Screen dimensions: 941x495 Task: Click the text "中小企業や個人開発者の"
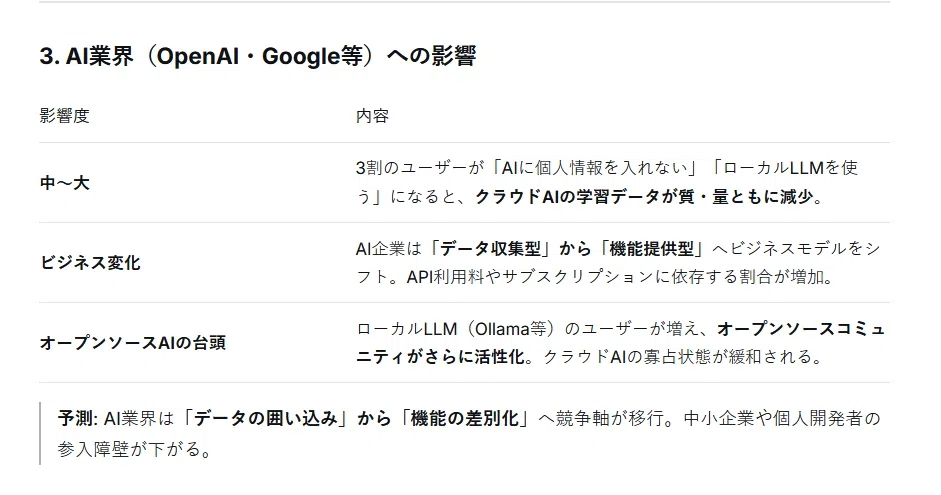pyautogui.click(x=782, y=418)
